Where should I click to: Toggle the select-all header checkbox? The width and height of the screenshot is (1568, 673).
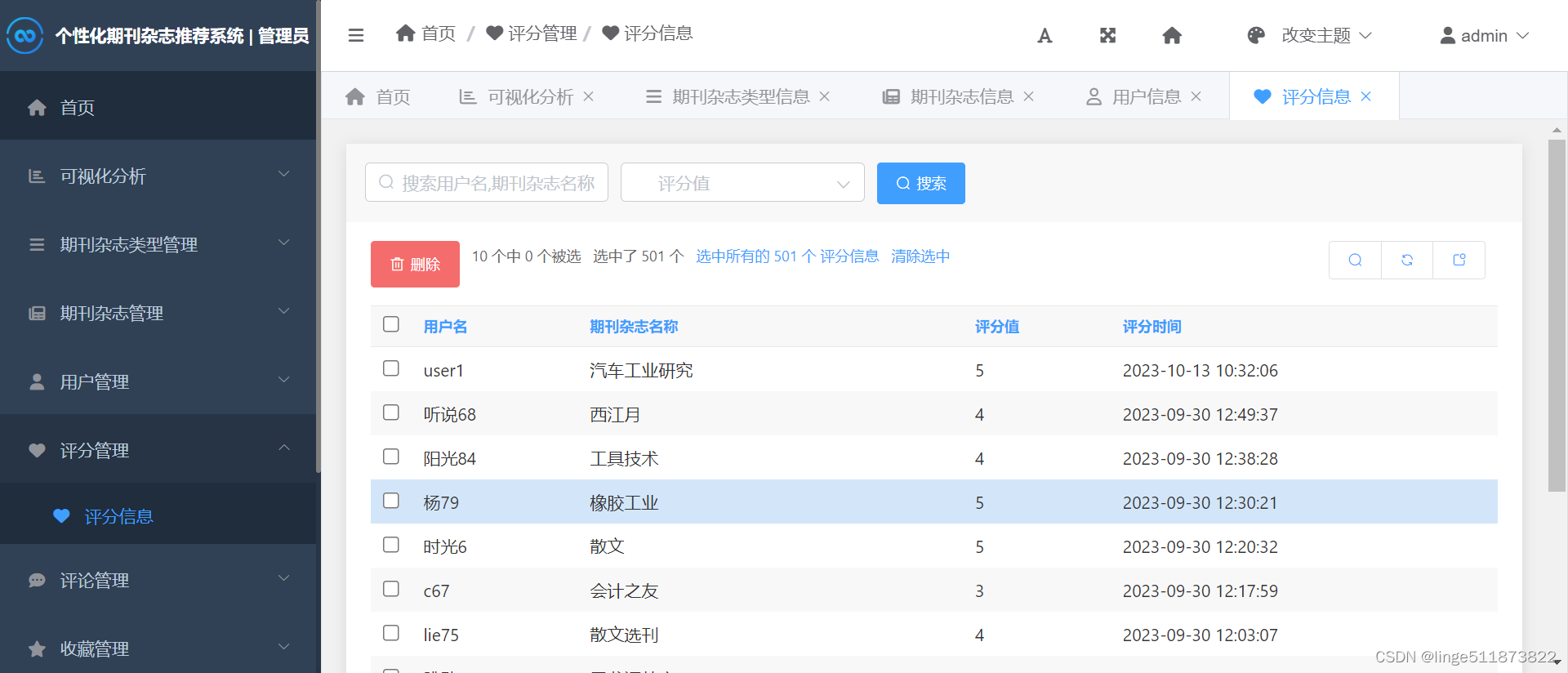point(391,324)
